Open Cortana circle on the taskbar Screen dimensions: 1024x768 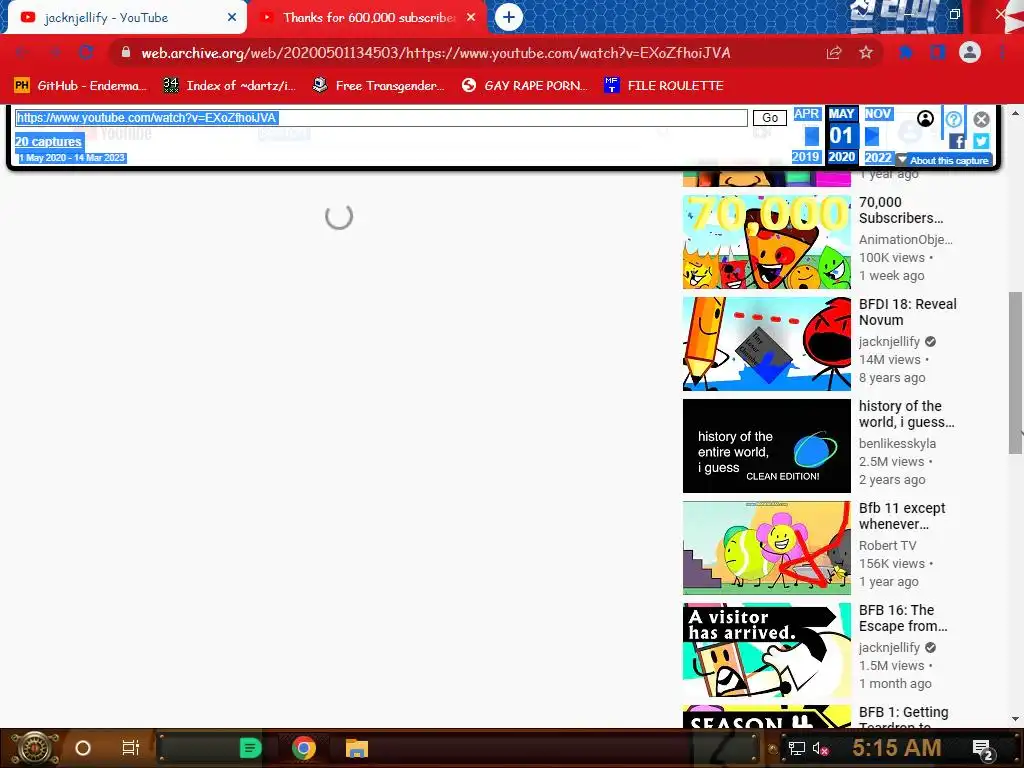pyautogui.click(x=83, y=748)
